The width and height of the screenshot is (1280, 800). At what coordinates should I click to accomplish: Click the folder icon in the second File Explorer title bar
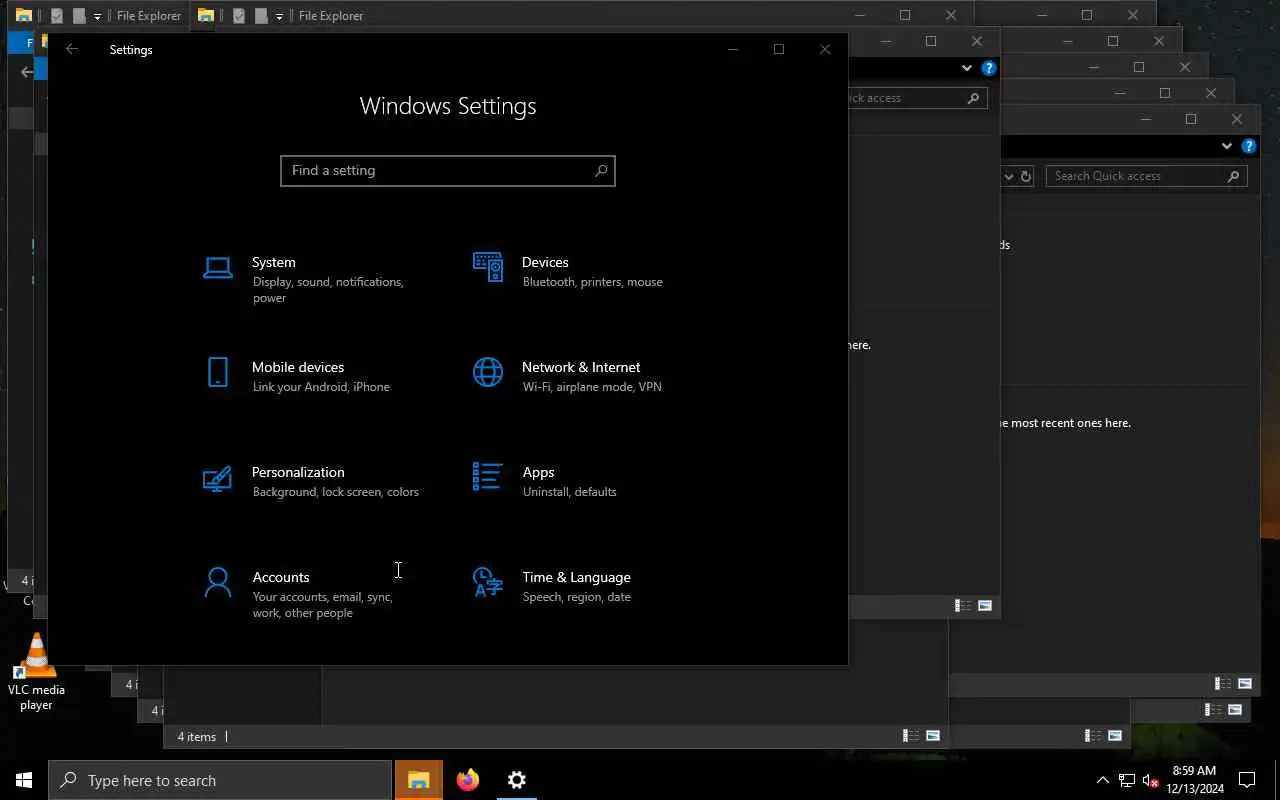[x=205, y=15]
